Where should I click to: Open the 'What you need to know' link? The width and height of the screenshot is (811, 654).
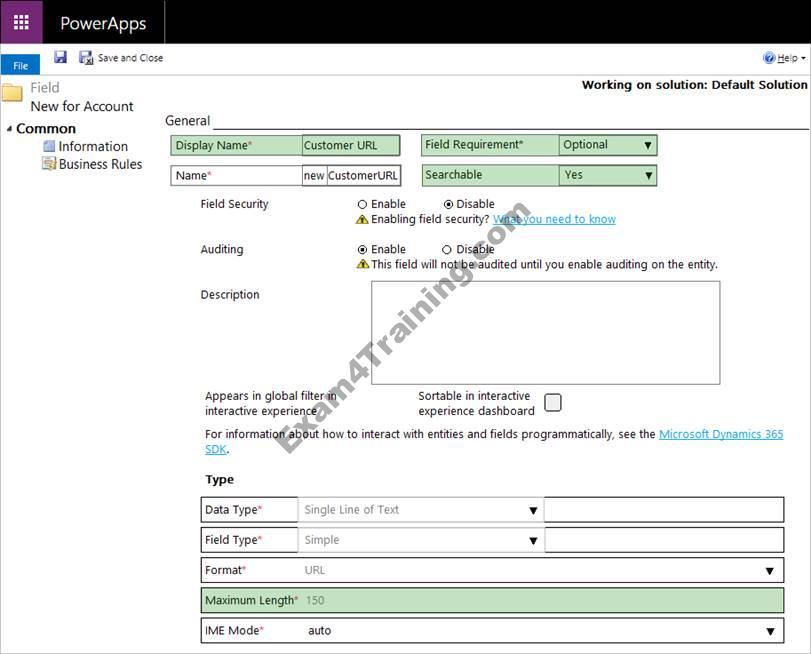click(554, 219)
